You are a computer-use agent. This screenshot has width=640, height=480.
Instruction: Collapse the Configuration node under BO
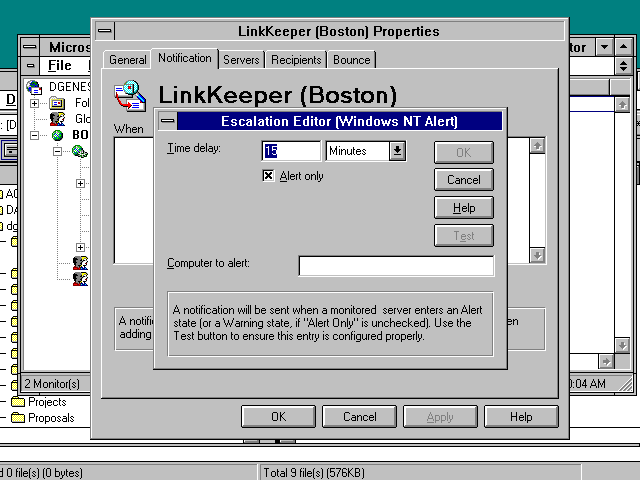click(x=58, y=151)
